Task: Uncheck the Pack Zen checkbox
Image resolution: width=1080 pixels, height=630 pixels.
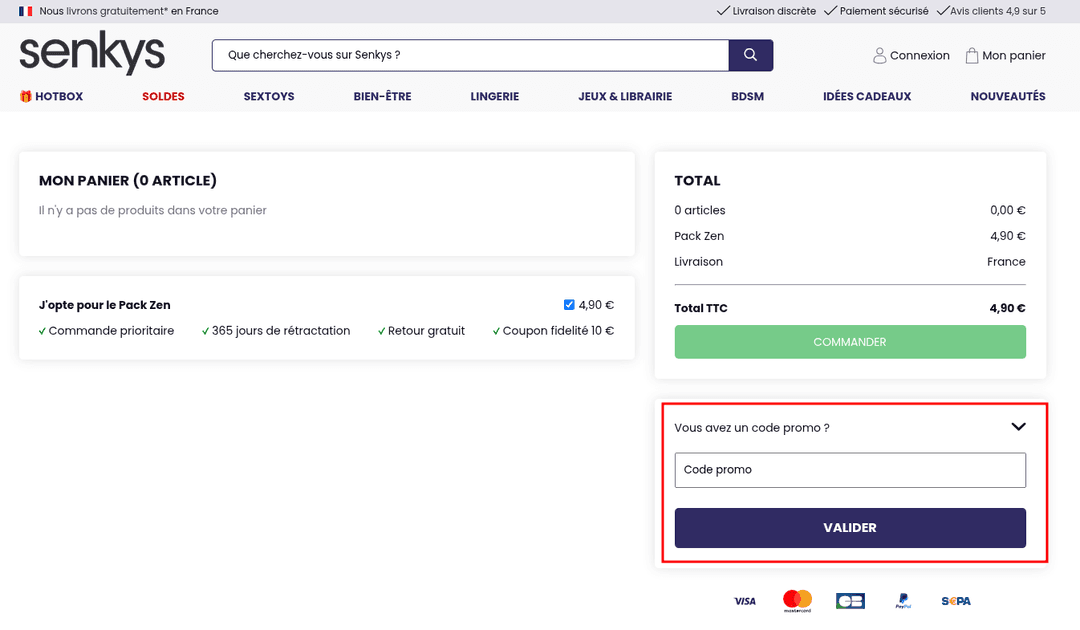Action: 569,304
